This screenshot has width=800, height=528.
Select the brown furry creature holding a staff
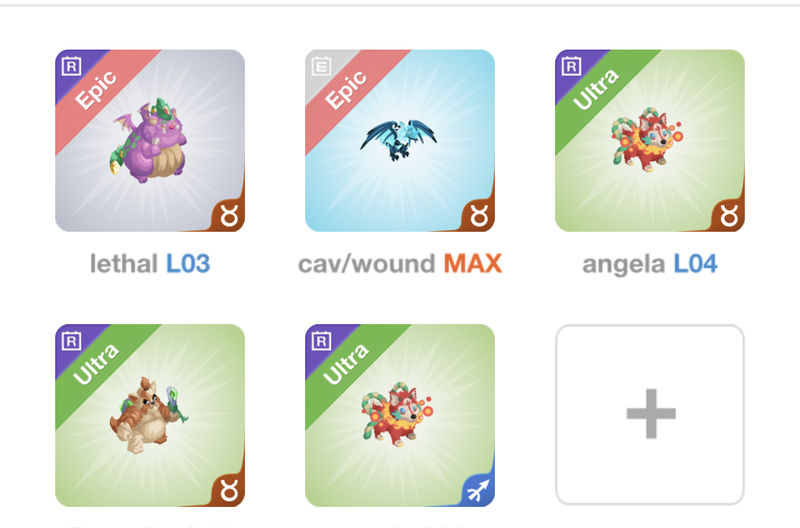coord(148,415)
